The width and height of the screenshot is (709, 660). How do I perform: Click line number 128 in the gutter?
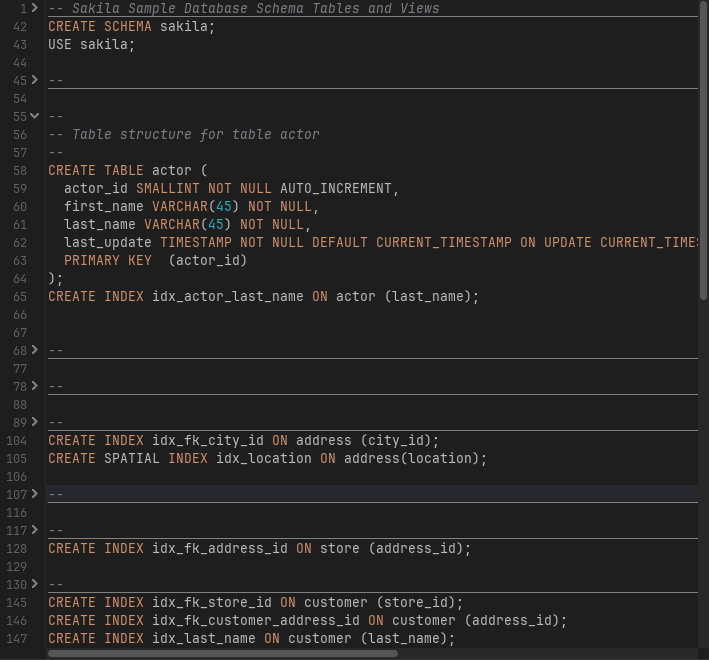coord(18,548)
